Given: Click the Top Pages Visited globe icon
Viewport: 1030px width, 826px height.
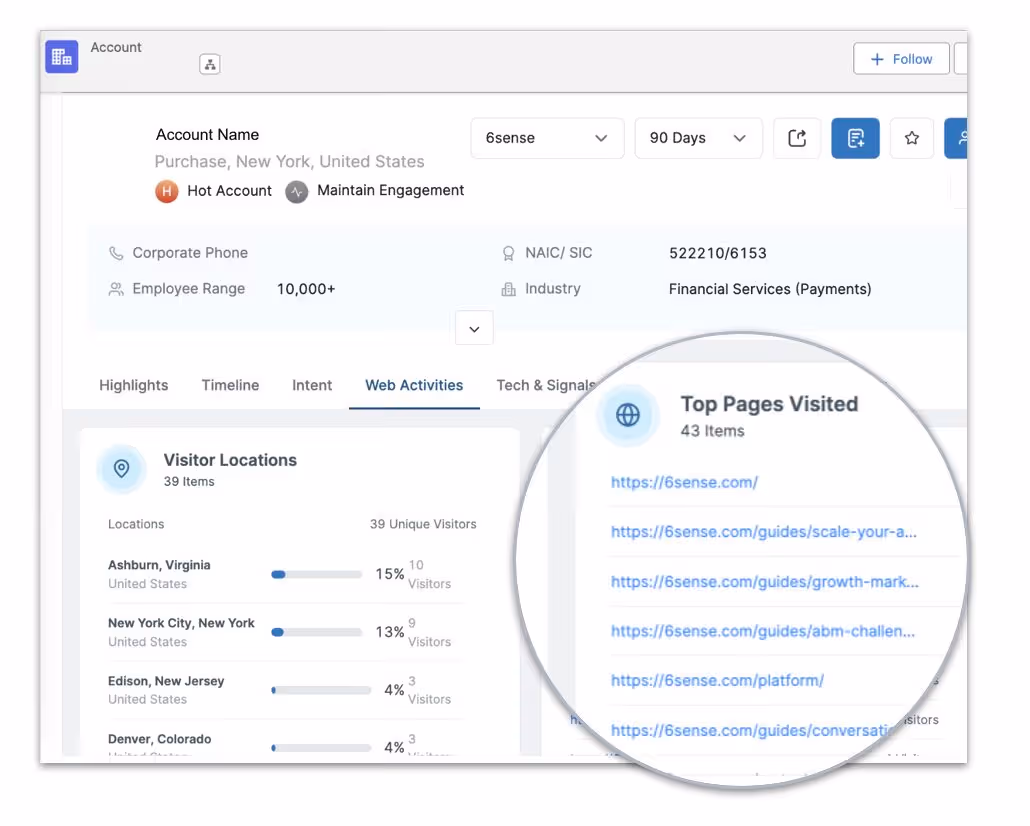Looking at the screenshot, I should pyautogui.click(x=628, y=415).
